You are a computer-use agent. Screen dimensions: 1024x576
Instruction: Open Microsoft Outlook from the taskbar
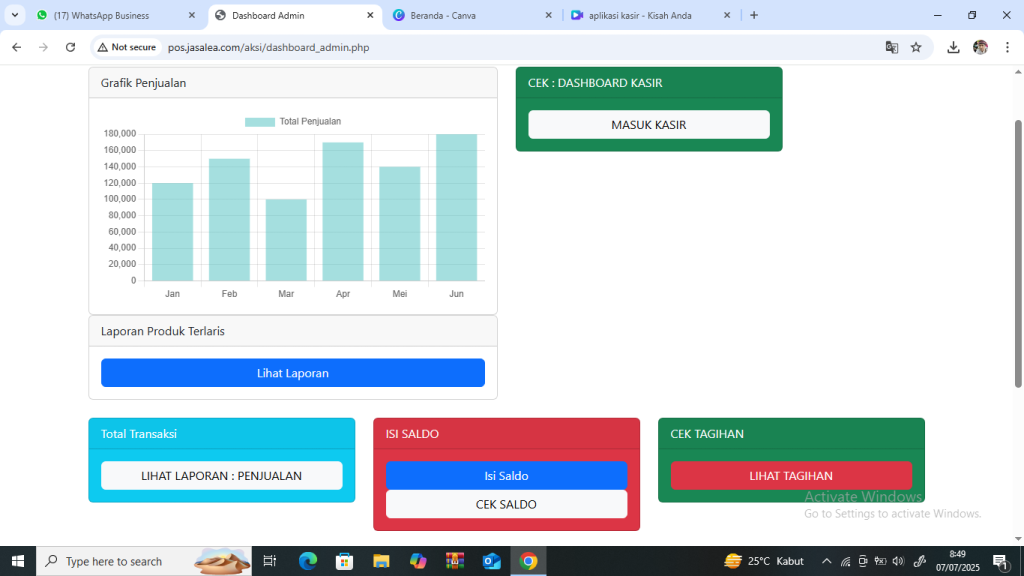click(x=492, y=561)
